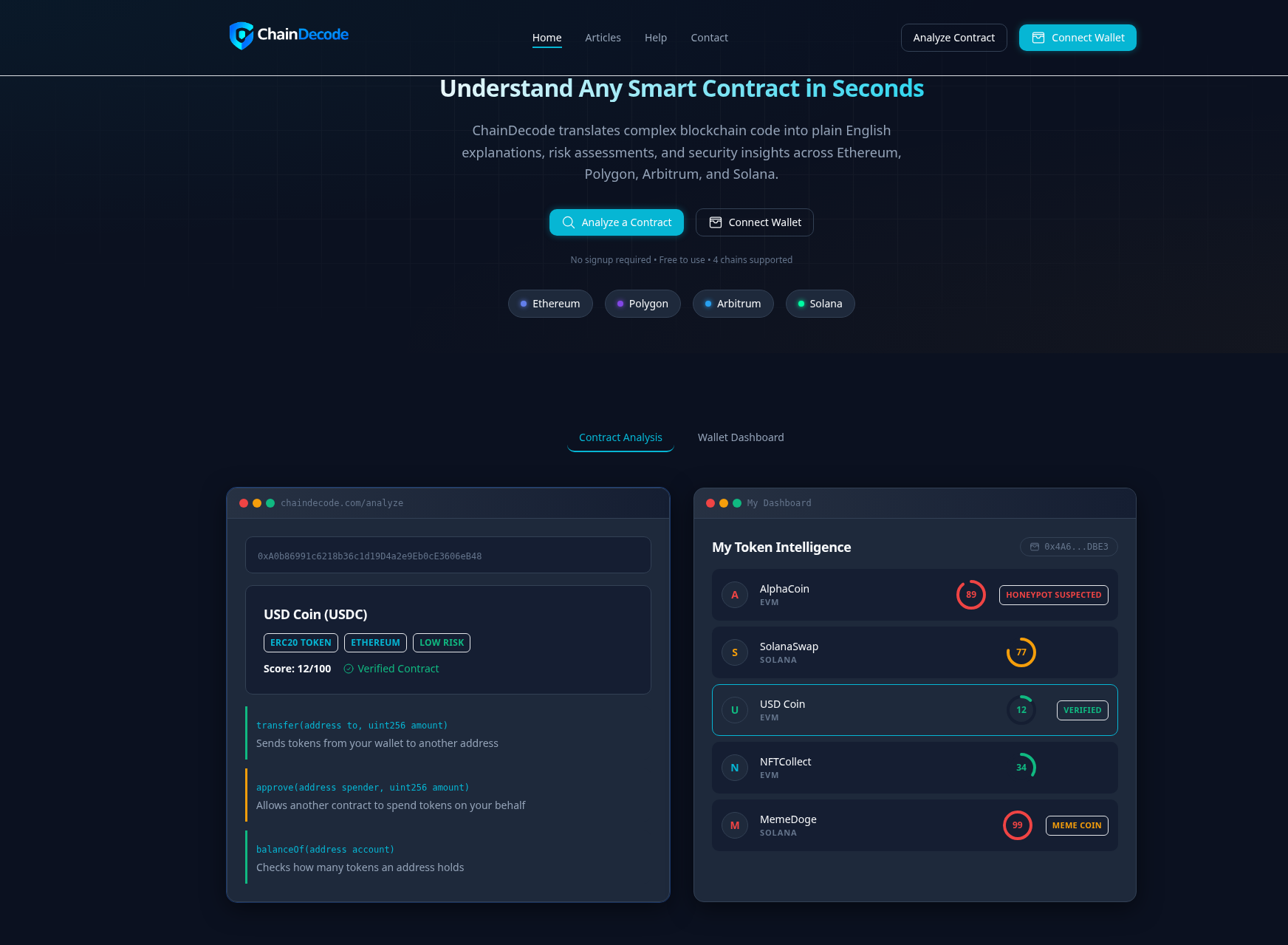Click the wallet icon in hero Connect Wallet
Viewport: 1288px width, 945px height.
(716, 222)
